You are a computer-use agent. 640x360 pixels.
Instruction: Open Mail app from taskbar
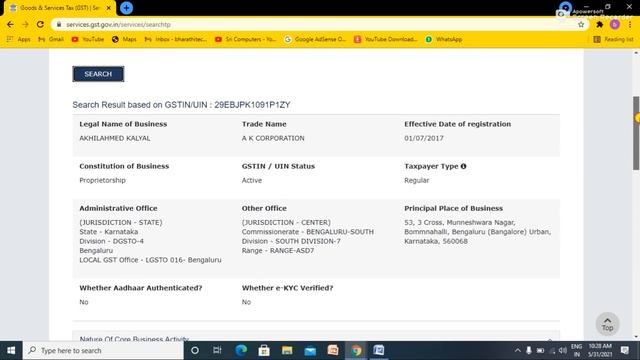coord(310,350)
